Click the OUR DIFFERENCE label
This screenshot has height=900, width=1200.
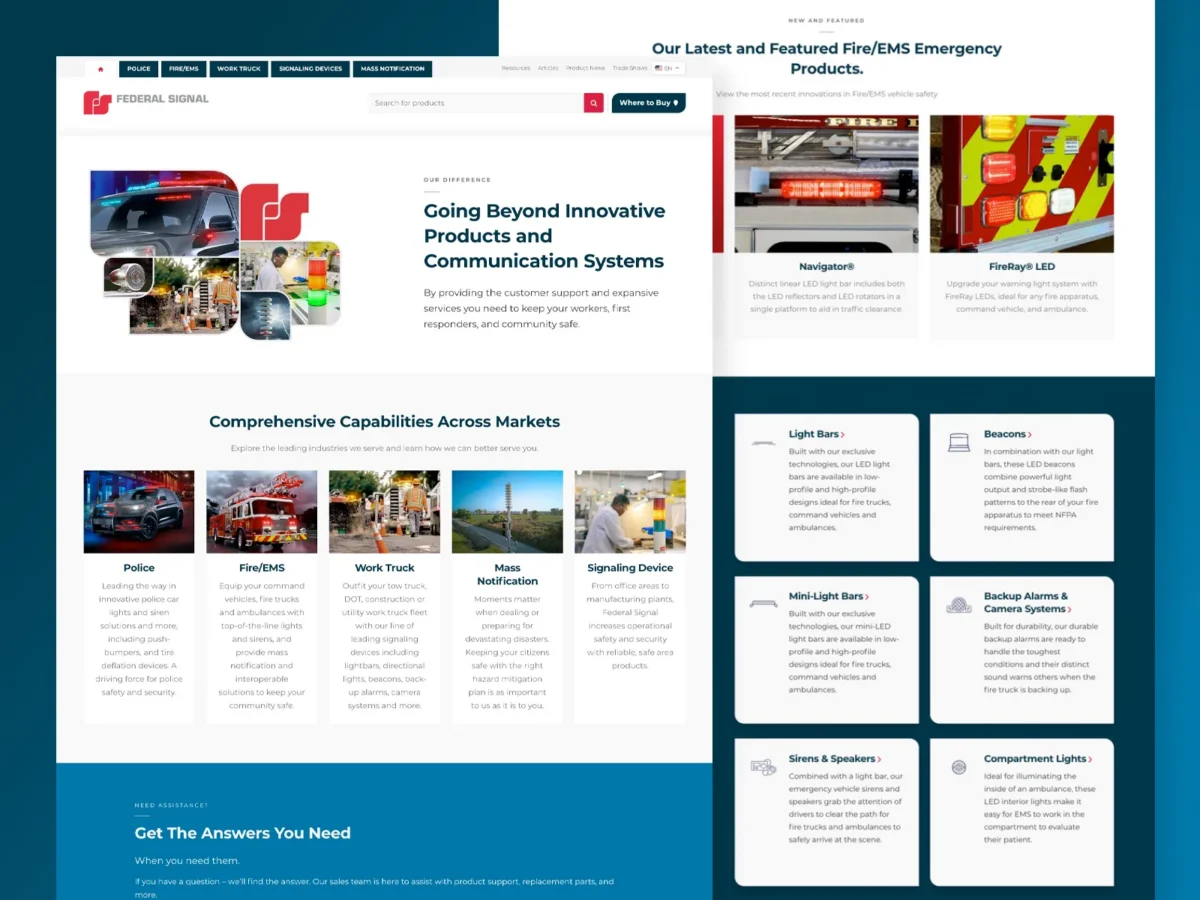tap(457, 180)
